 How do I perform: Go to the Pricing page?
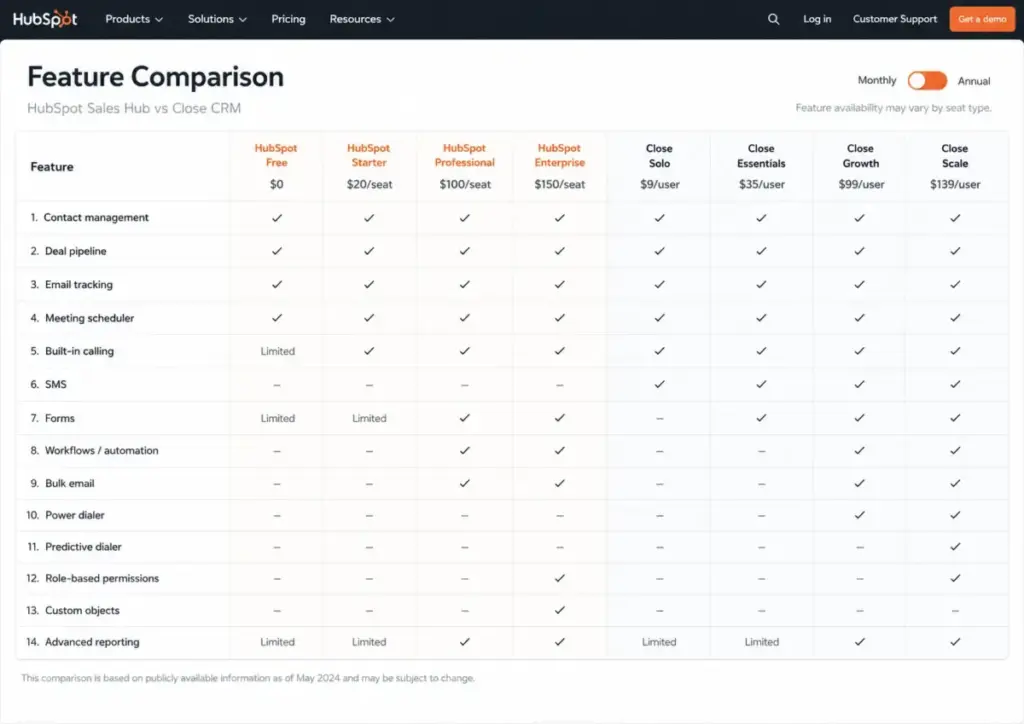tap(288, 19)
